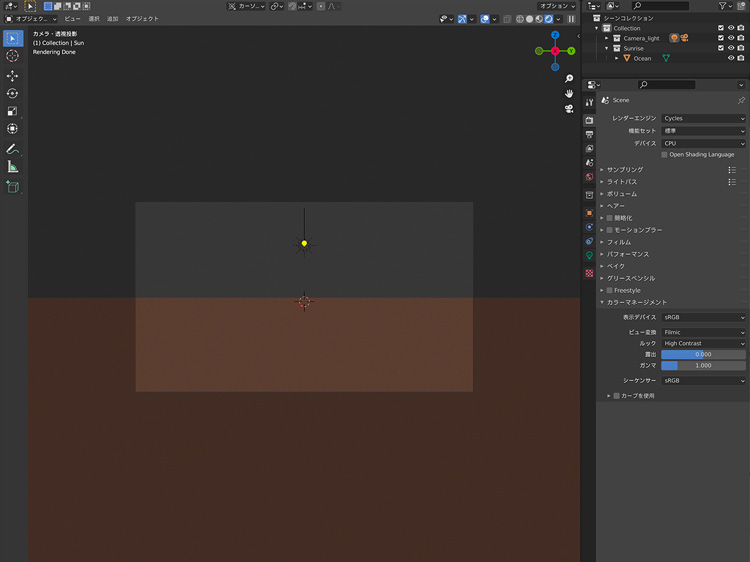750x562 pixels.
Task: Click the ガンマ slider
Action: click(703, 365)
